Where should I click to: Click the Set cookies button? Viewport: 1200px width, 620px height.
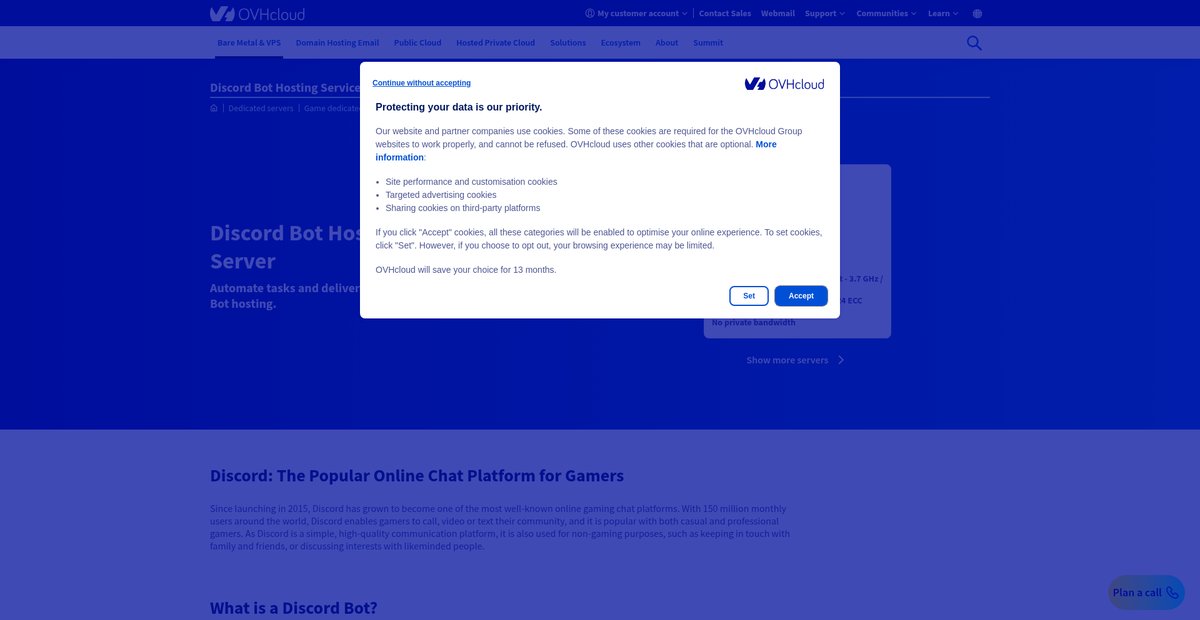[749, 296]
